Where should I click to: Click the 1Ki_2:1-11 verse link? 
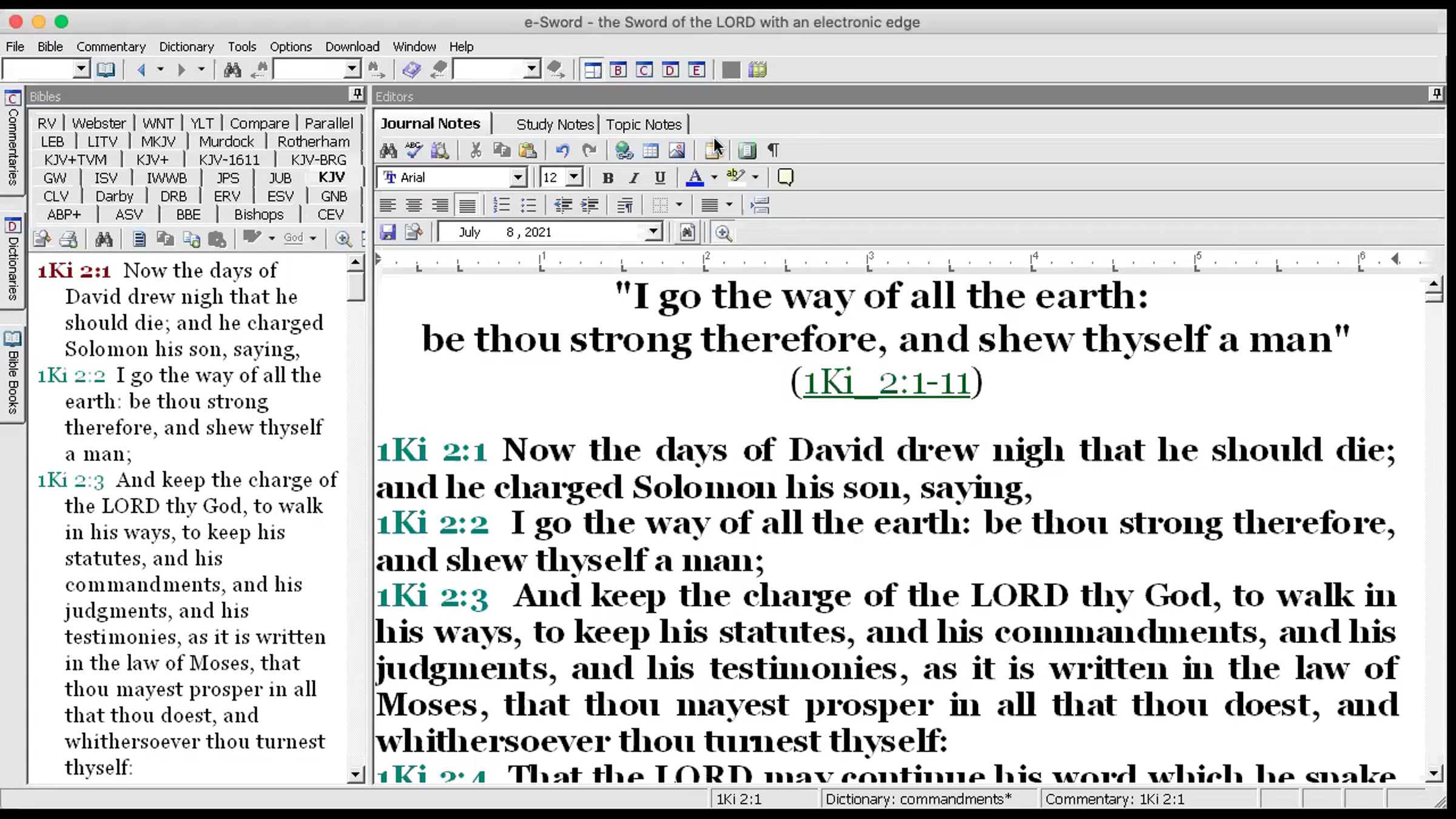[x=886, y=383]
